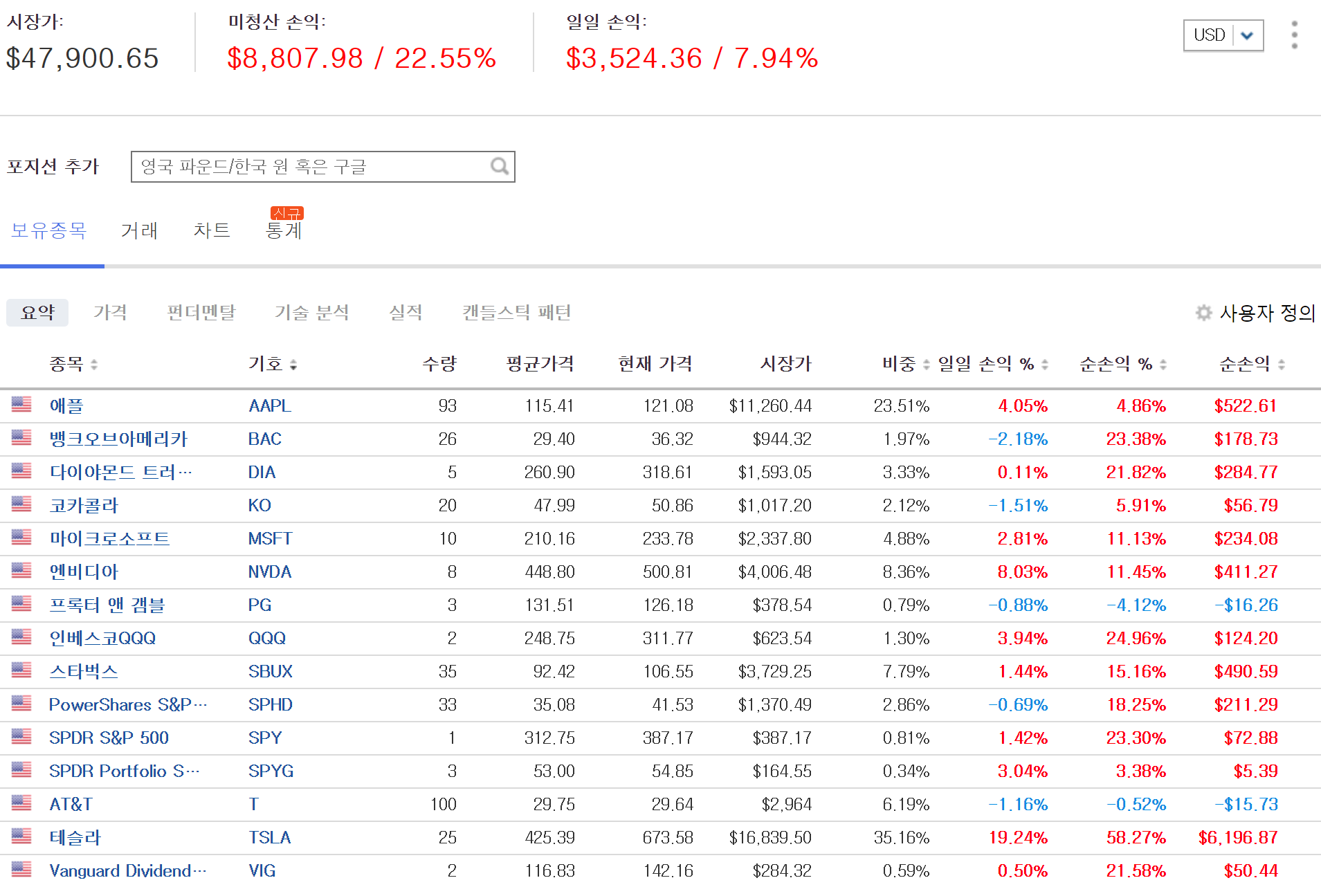Click the 미청산 손익 value $8,807.98
This screenshot has height=896, width=1321.
click(x=295, y=58)
